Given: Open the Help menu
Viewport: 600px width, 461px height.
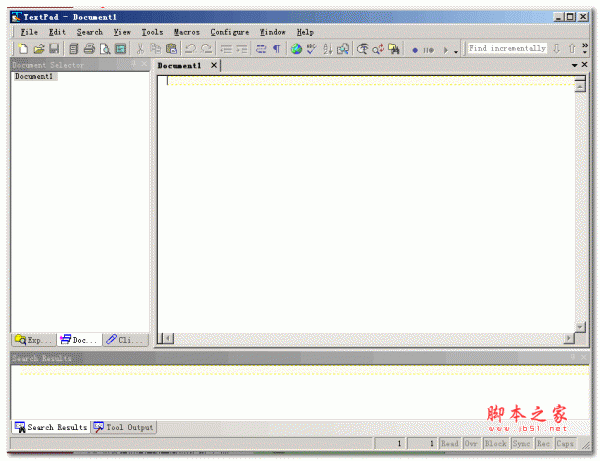Looking at the screenshot, I should (x=305, y=32).
